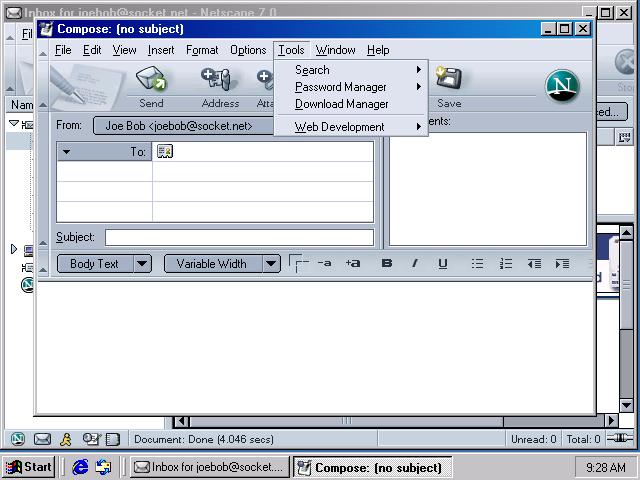
Task: Click the attachments list box
Action: (x=488, y=189)
